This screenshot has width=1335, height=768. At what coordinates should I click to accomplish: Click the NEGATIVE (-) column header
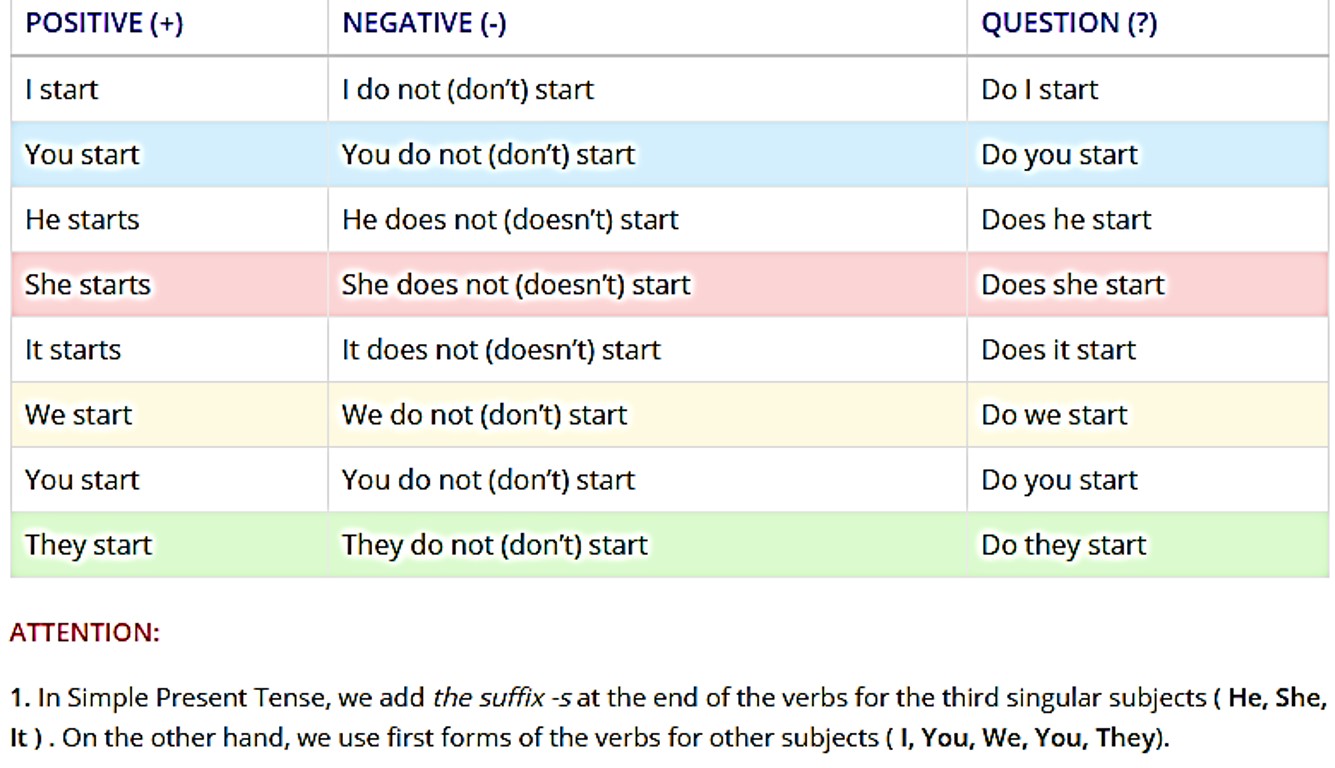pos(424,24)
